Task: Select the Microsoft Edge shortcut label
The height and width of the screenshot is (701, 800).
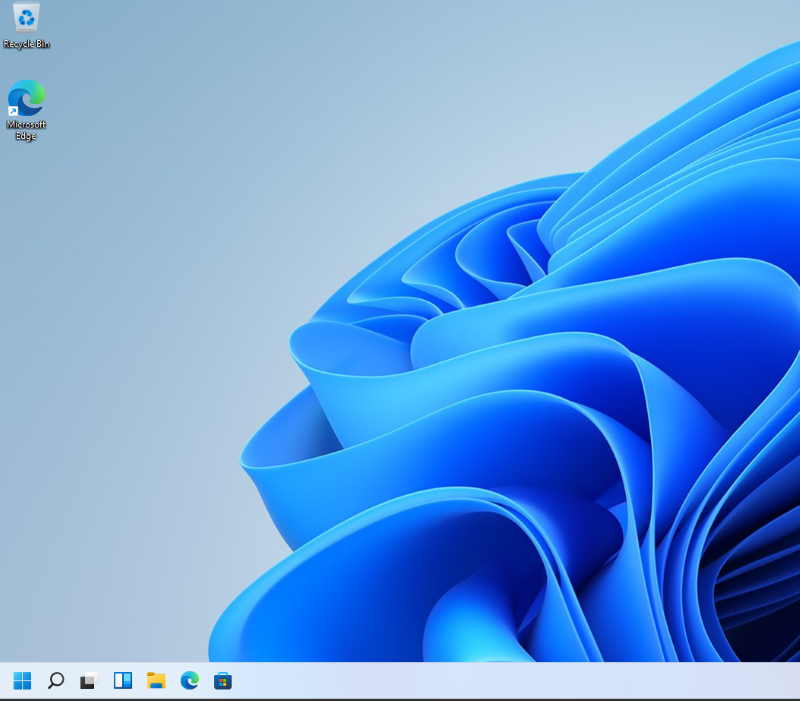Action: point(26,129)
